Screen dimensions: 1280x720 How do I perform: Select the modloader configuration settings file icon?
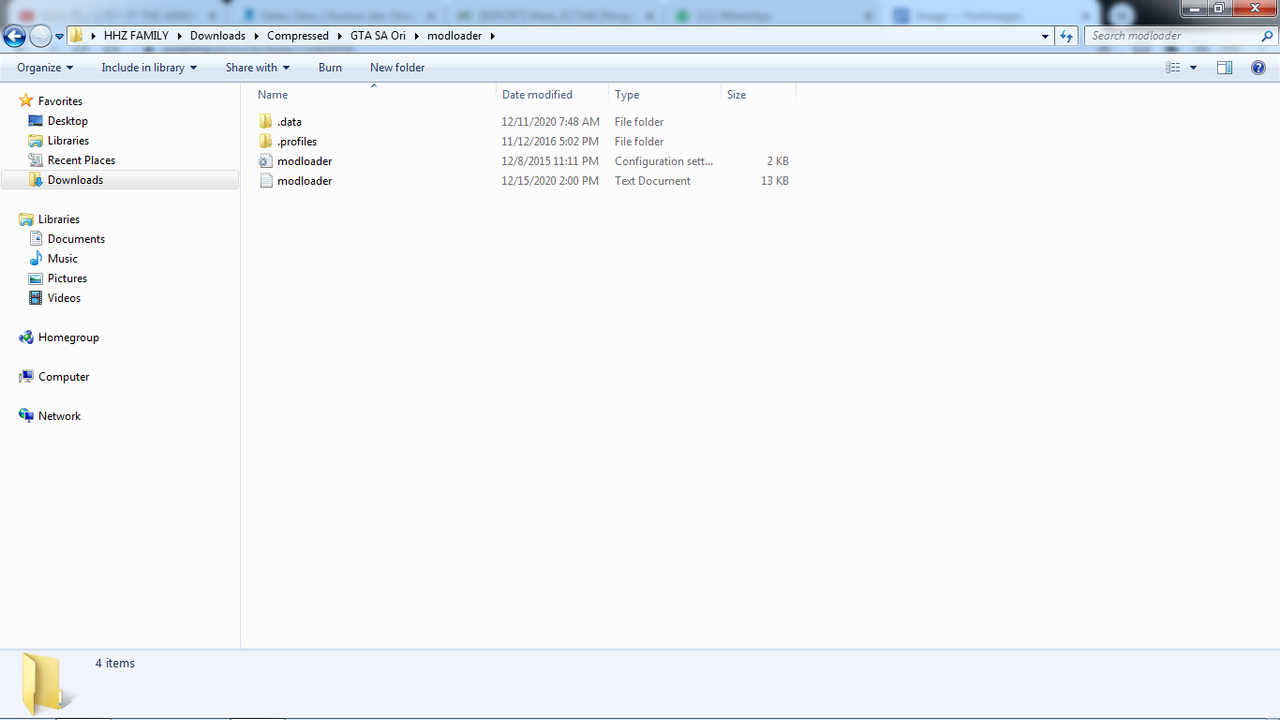(x=265, y=161)
